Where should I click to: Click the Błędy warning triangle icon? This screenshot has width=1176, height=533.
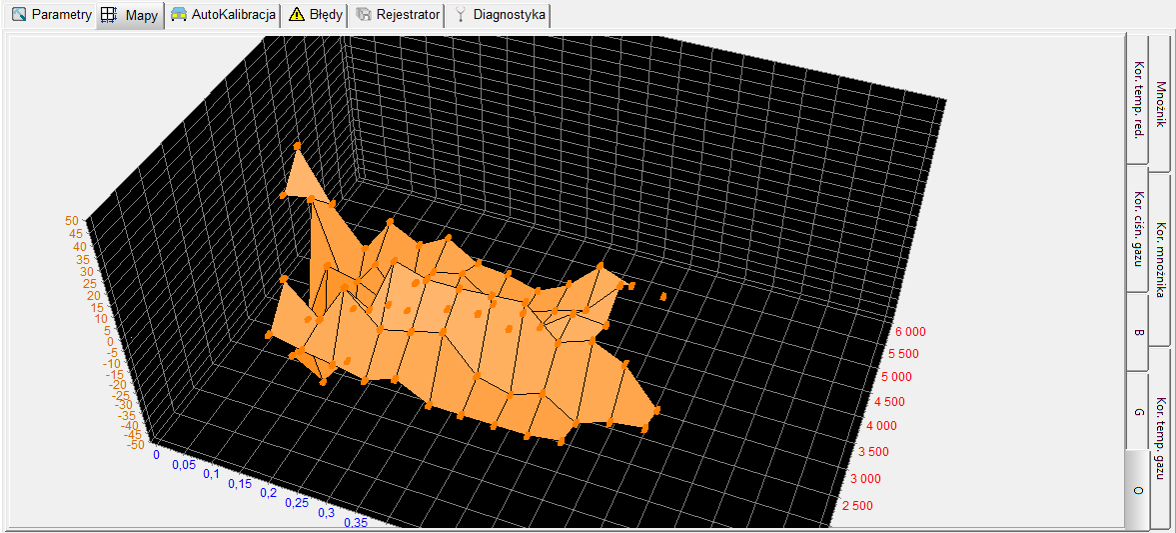(296, 14)
